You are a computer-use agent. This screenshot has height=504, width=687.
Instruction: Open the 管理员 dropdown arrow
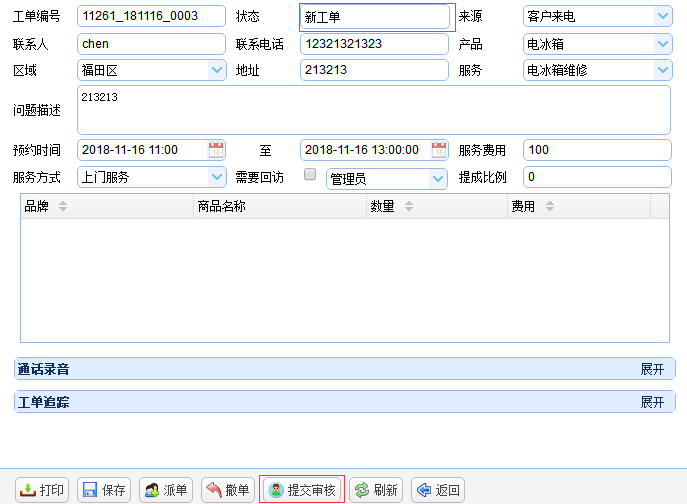pyautogui.click(x=437, y=179)
